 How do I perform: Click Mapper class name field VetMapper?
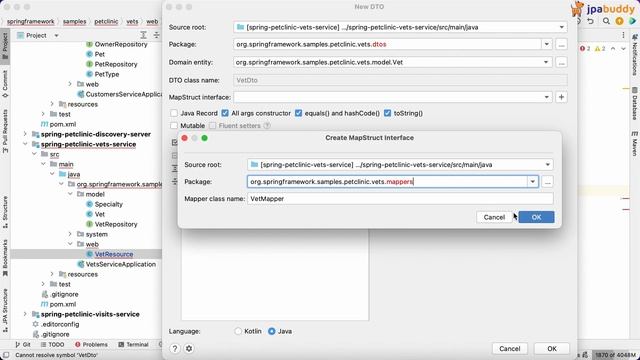point(400,199)
